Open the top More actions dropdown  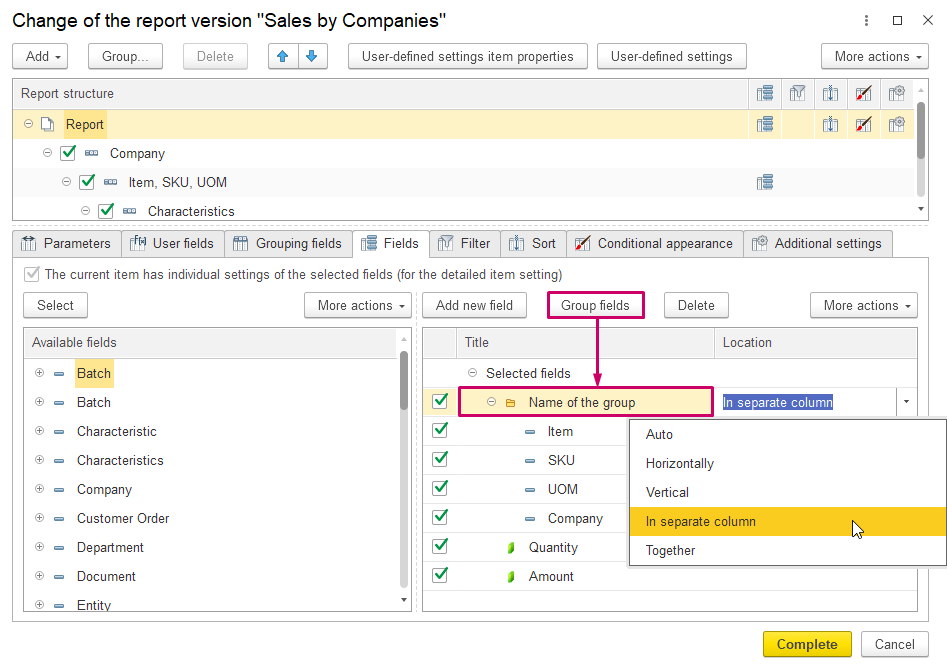[x=875, y=56]
